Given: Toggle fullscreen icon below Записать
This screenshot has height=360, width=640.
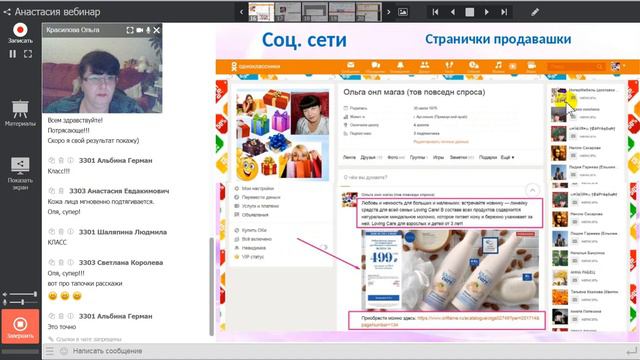Looking at the screenshot, I should (x=28, y=54).
